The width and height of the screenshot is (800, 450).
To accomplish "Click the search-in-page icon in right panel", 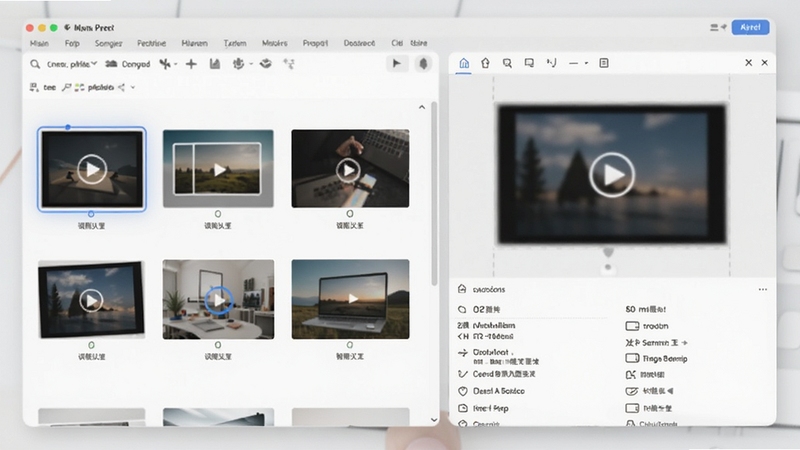I will tap(507, 63).
